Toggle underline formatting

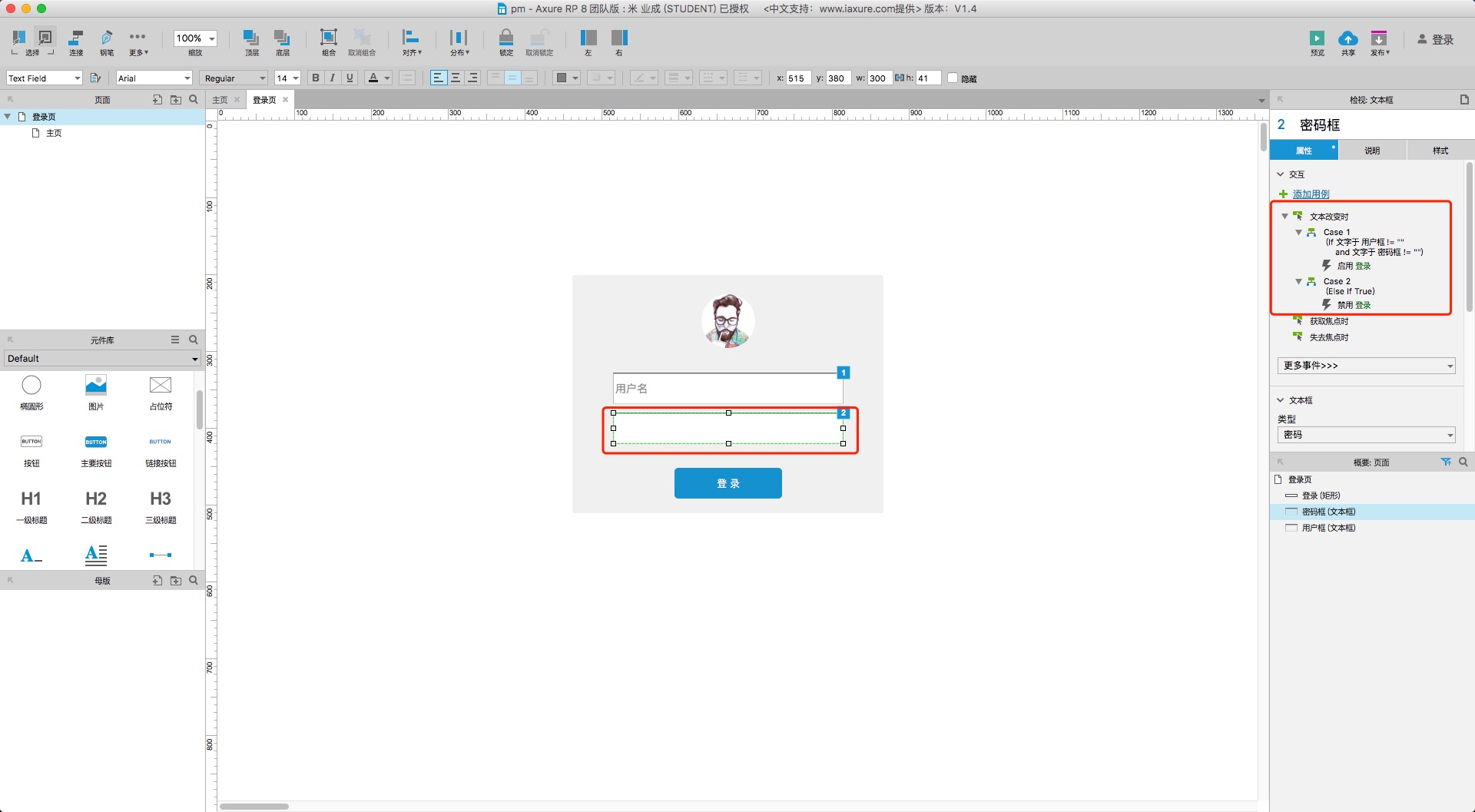(x=350, y=78)
